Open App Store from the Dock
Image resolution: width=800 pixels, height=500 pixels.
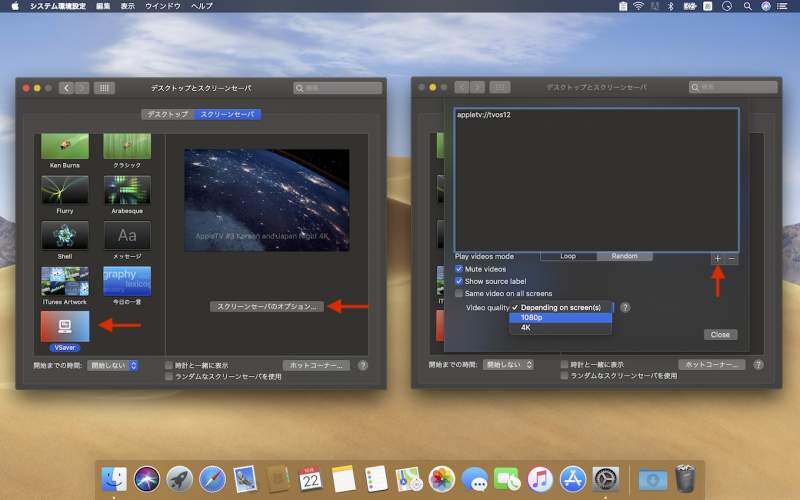tap(572, 480)
